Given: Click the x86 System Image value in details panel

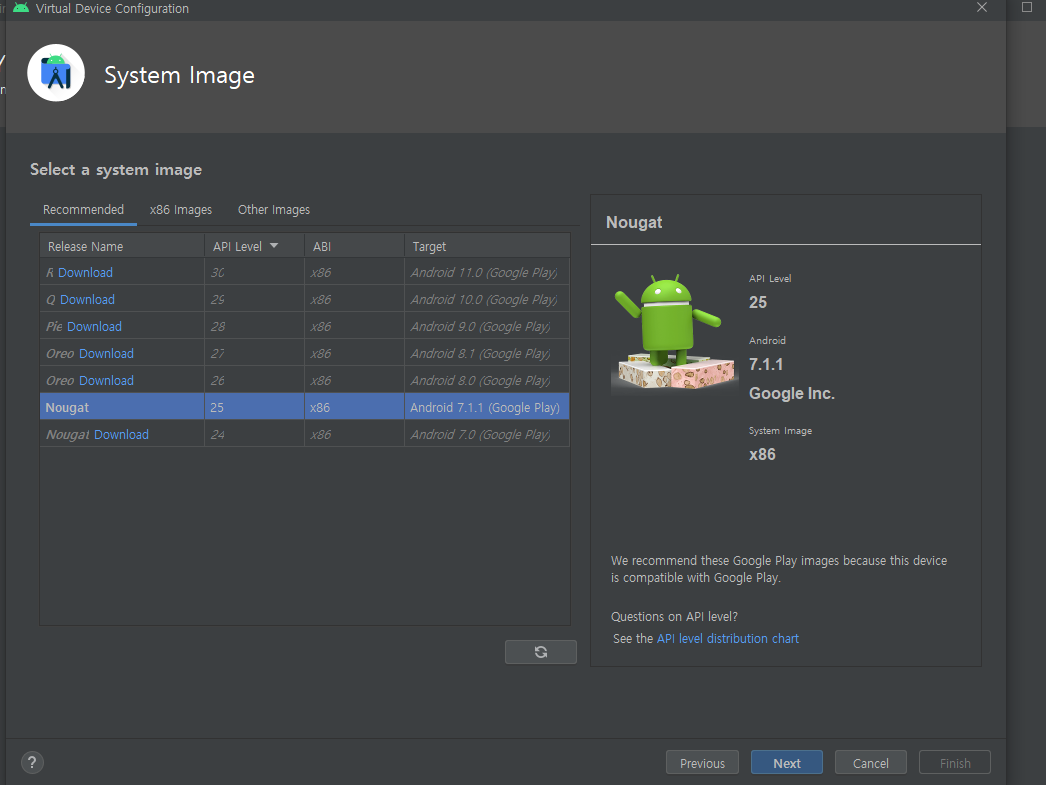Looking at the screenshot, I should (x=762, y=454).
